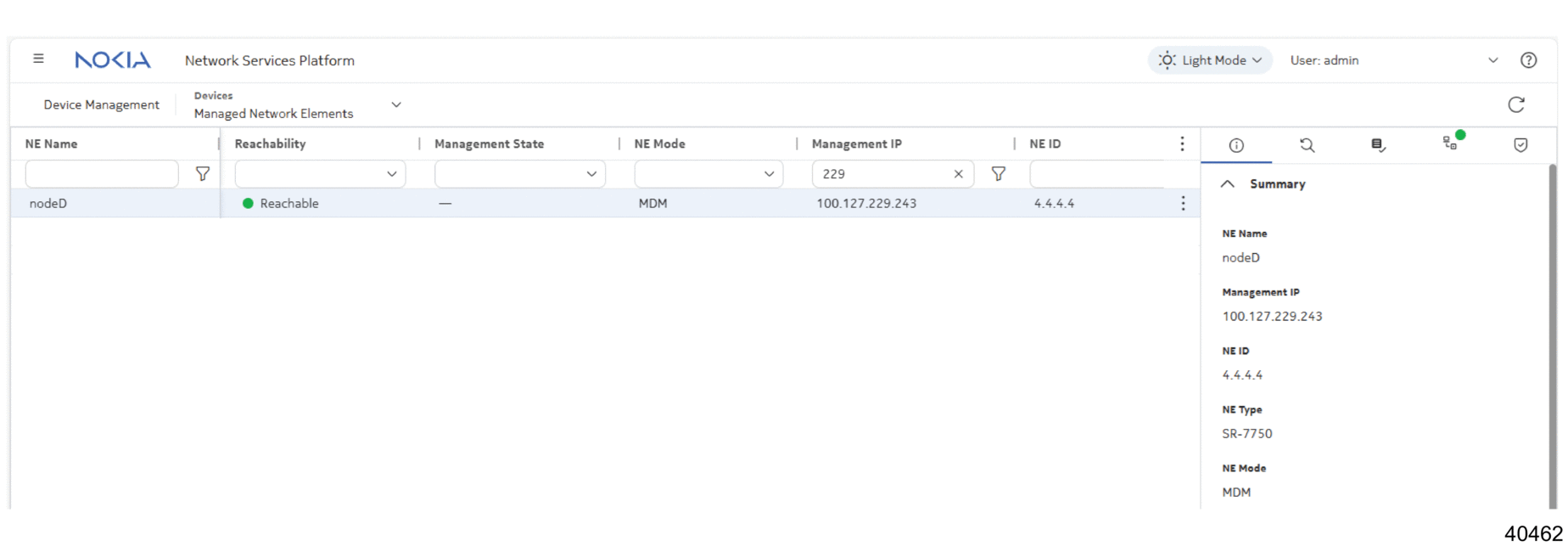Expand the User admin dropdown
This screenshot has height=552, width=1568.
[x=1492, y=60]
